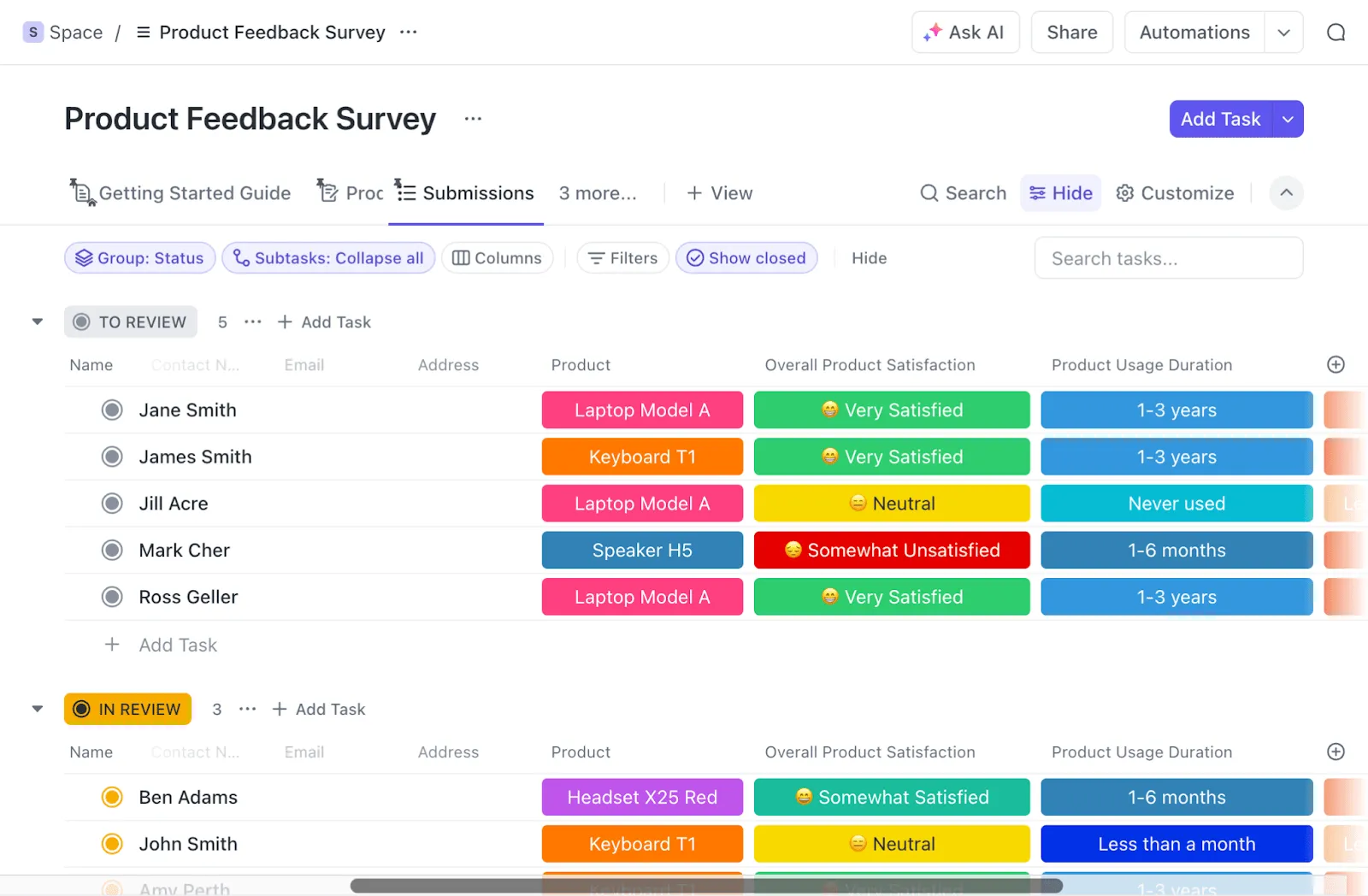The image size is (1368, 896).
Task: Toggle Ben Adams status circle
Action: [x=112, y=798]
